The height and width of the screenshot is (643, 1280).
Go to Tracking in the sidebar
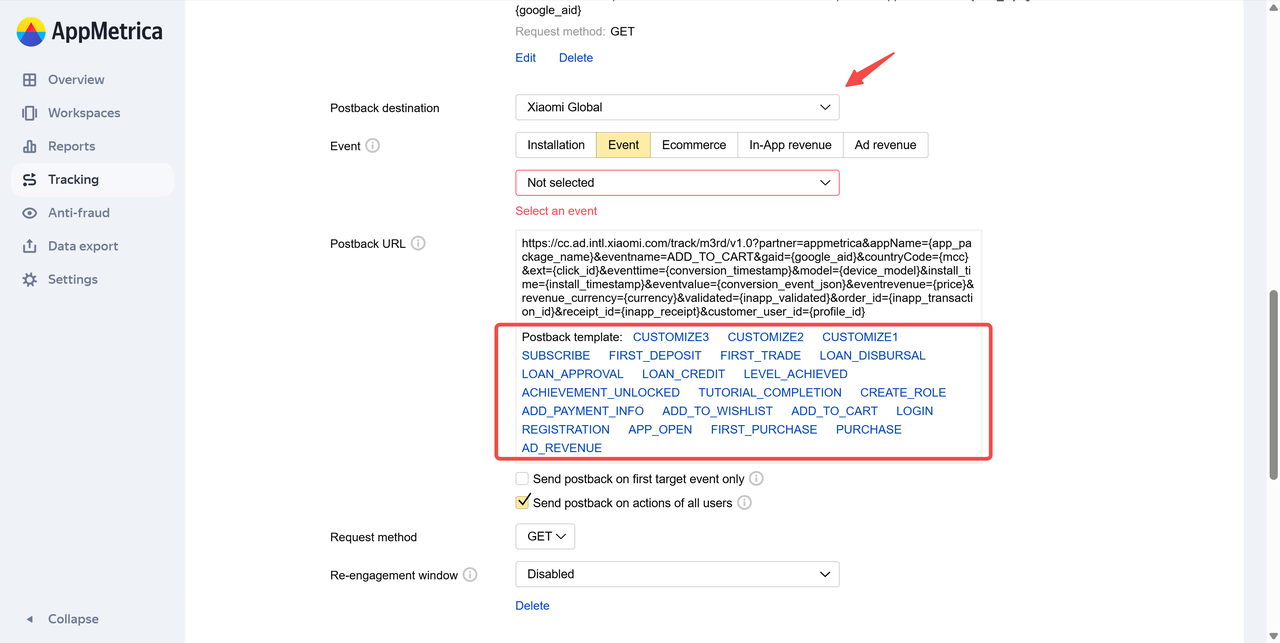(x=73, y=180)
